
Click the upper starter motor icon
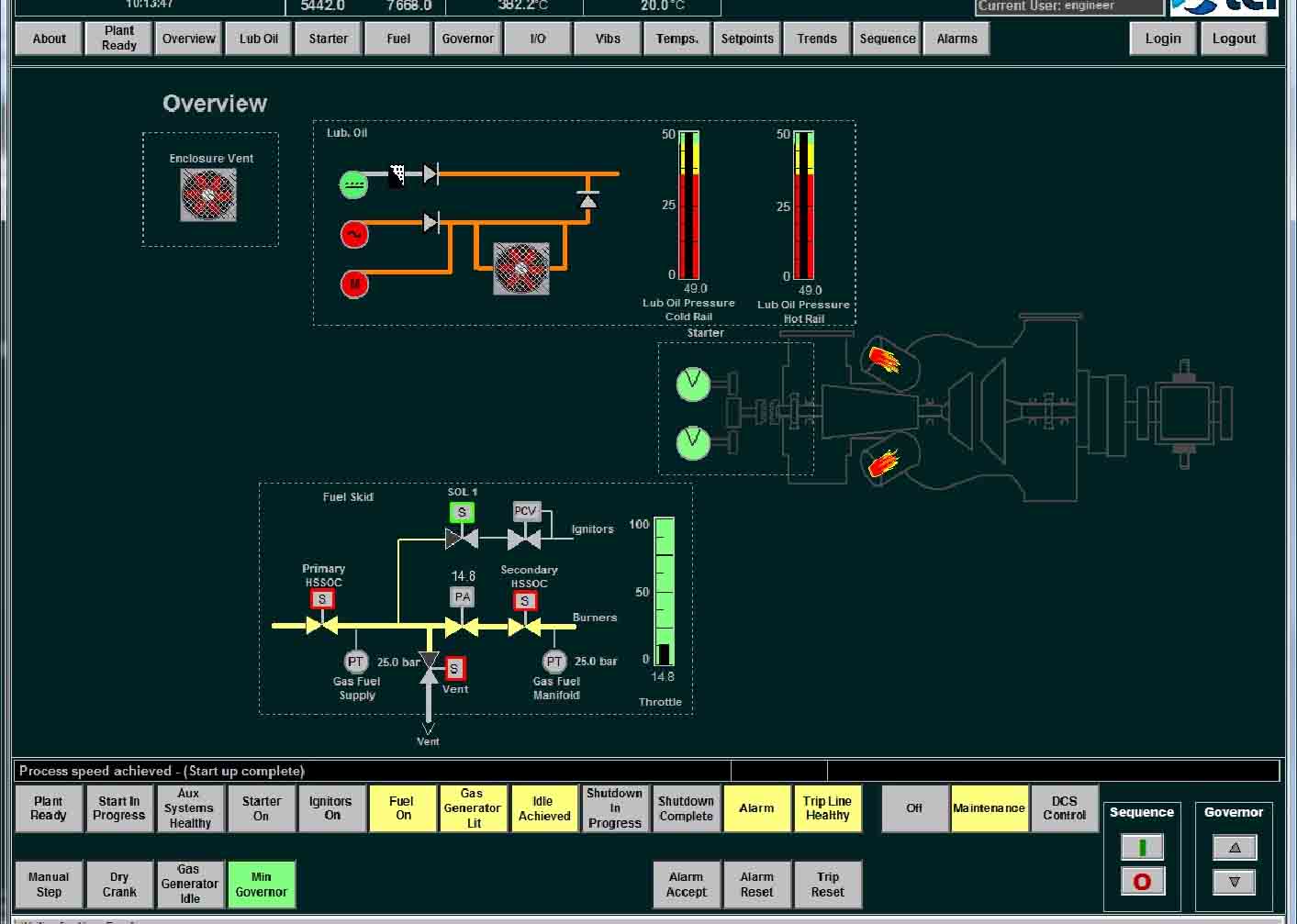point(693,384)
